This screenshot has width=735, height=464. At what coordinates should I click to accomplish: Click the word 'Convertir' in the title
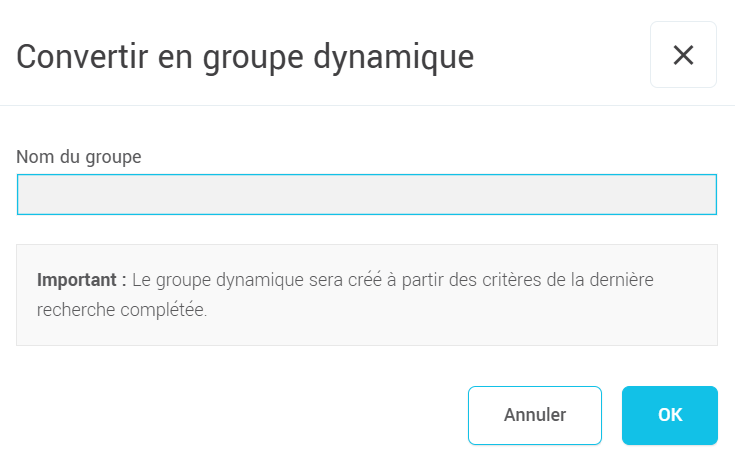point(81,56)
